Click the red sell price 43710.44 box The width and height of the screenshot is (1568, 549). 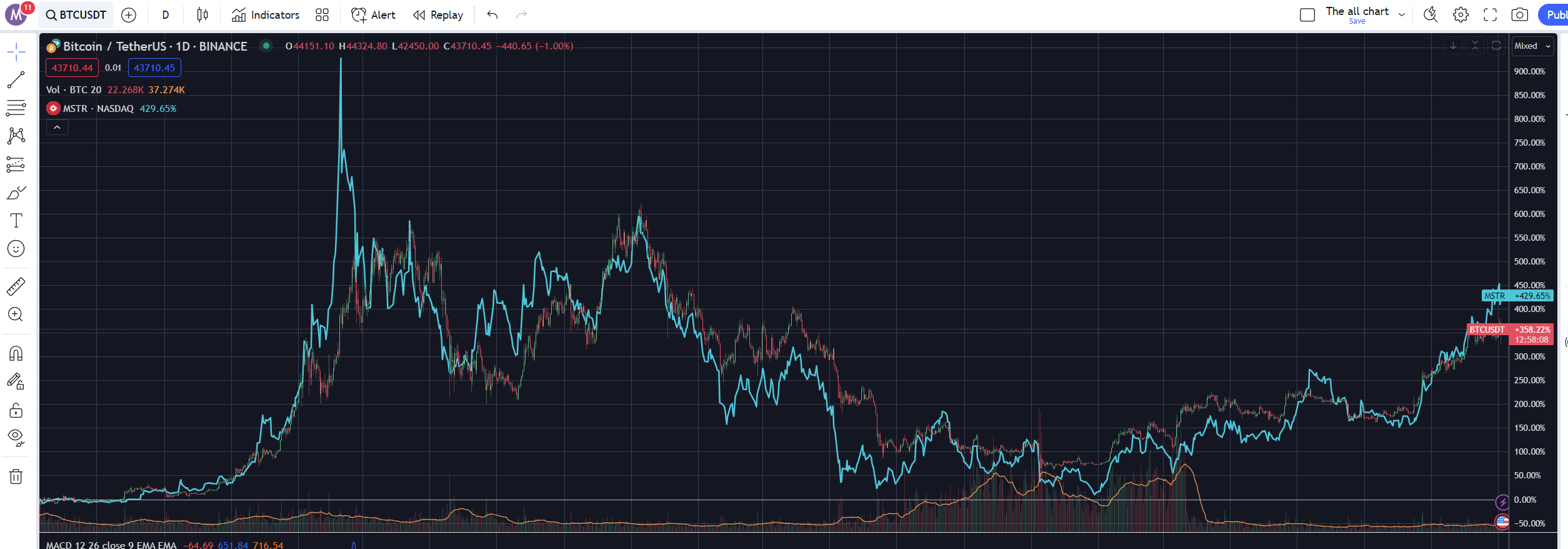[72, 68]
